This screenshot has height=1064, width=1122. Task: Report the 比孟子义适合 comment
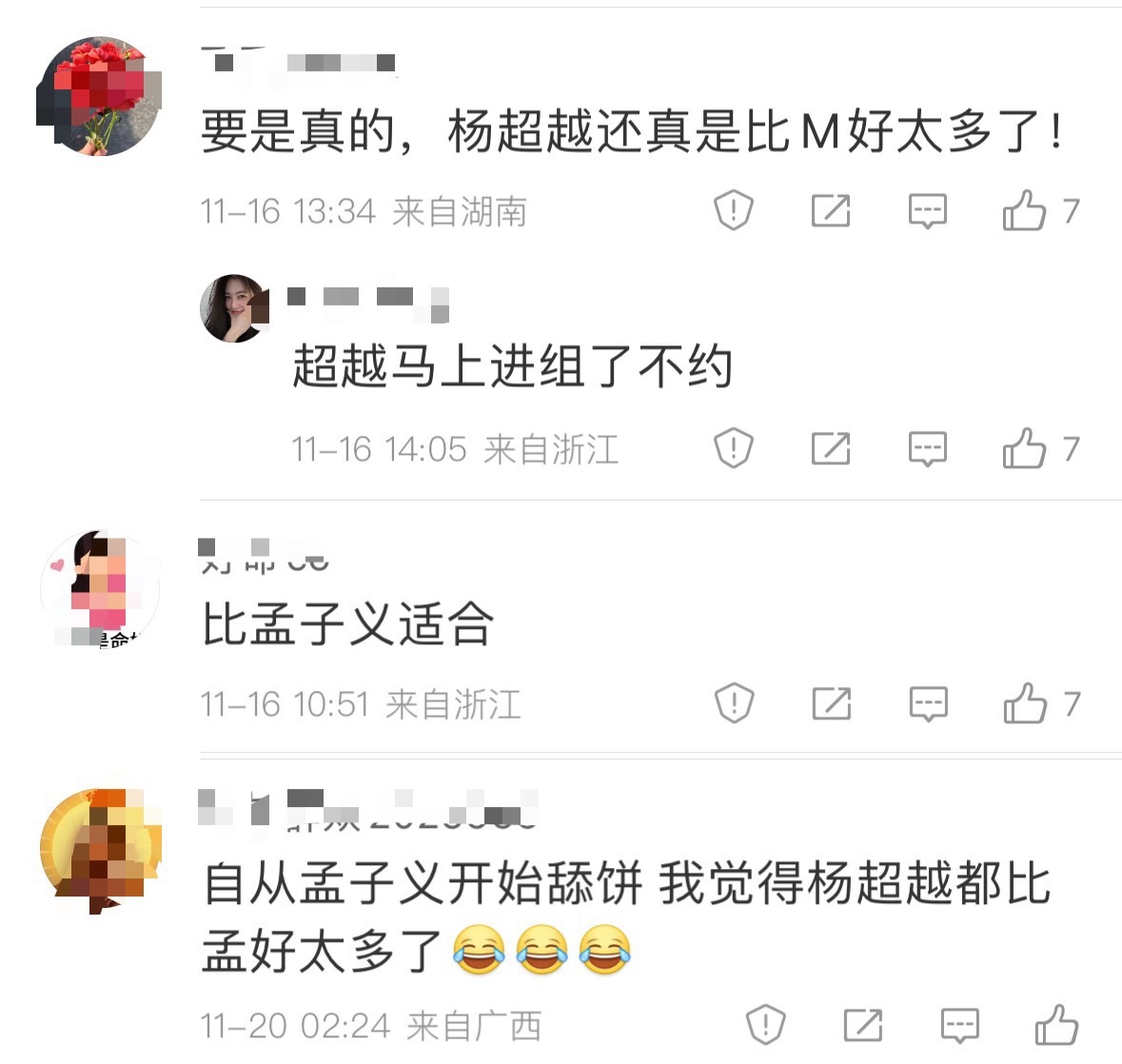[x=734, y=703]
